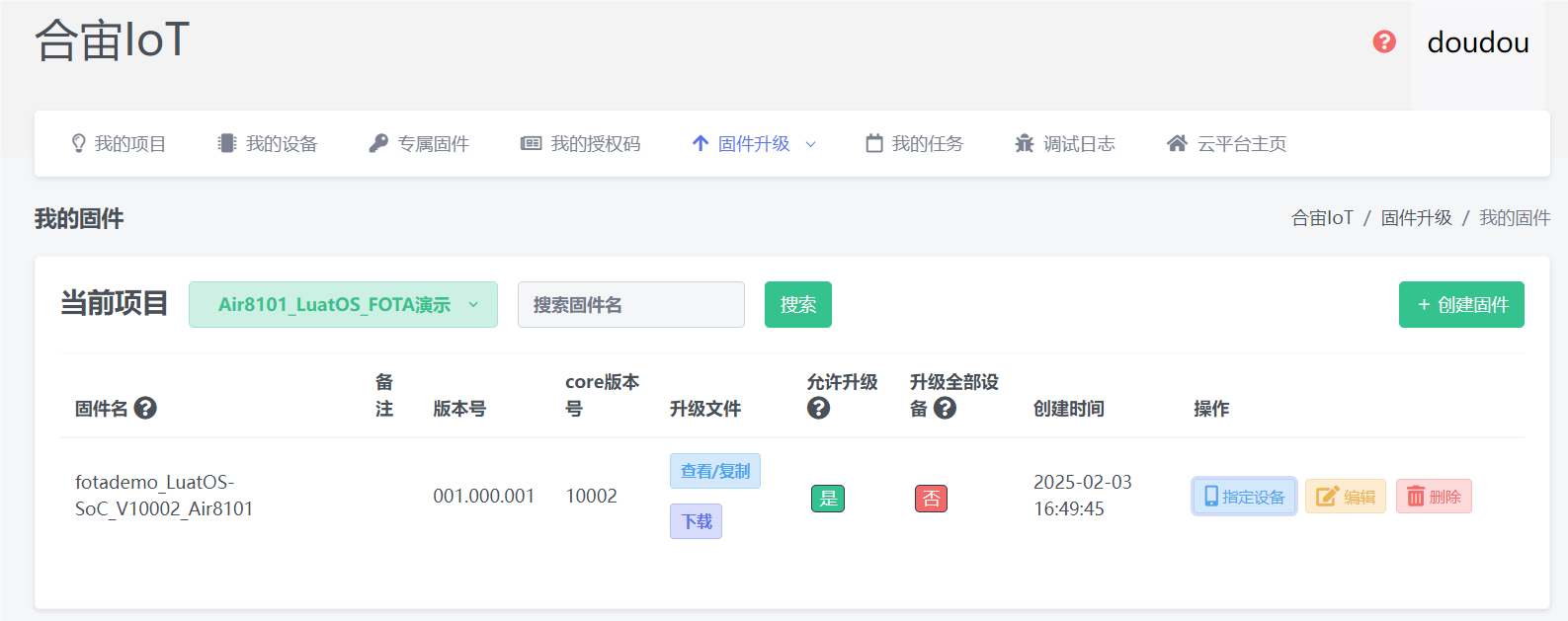The width and height of the screenshot is (1568, 621).
Task: Click help icon next to 固件名 header
Action: [145, 408]
